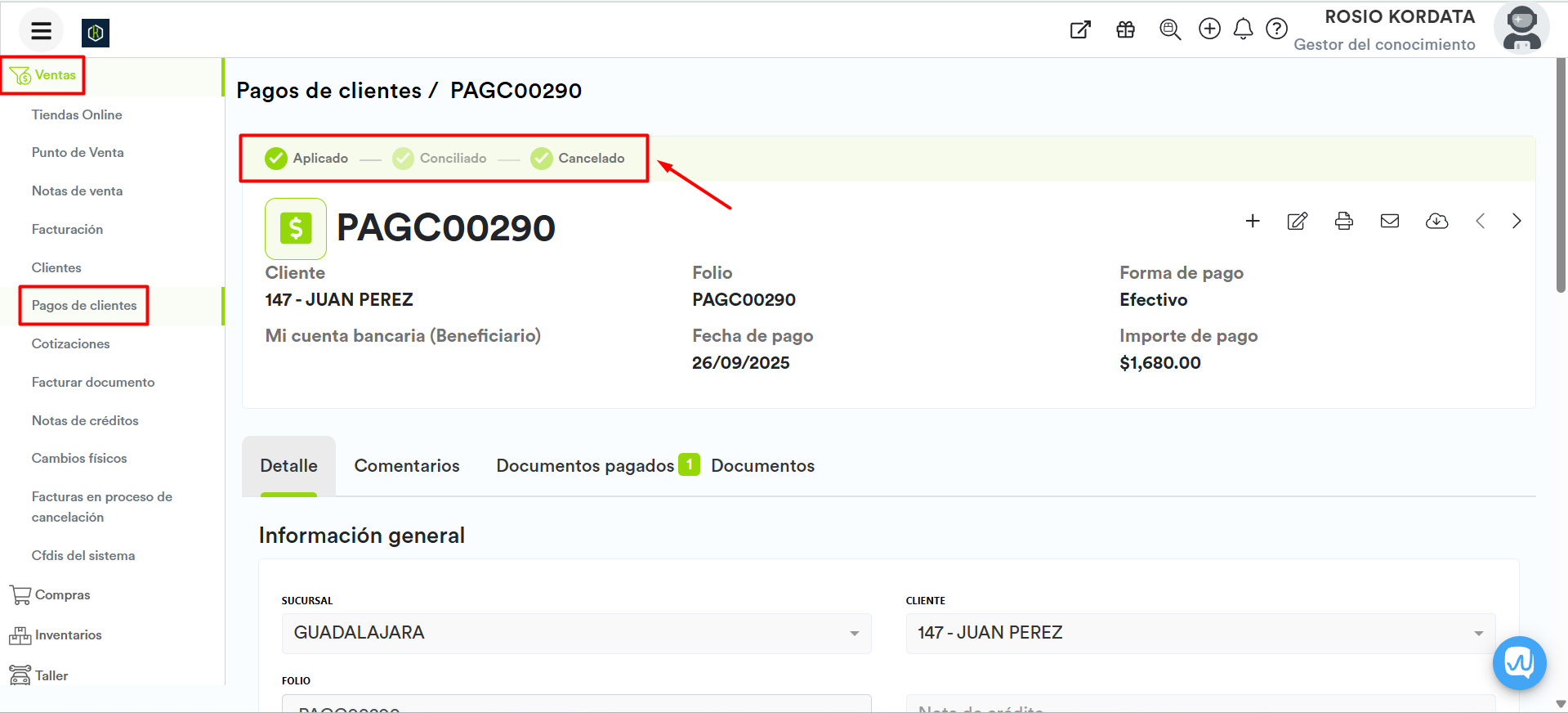Image resolution: width=1568 pixels, height=713 pixels.
Task: Open the help question mark icon
Action: 1276,29
